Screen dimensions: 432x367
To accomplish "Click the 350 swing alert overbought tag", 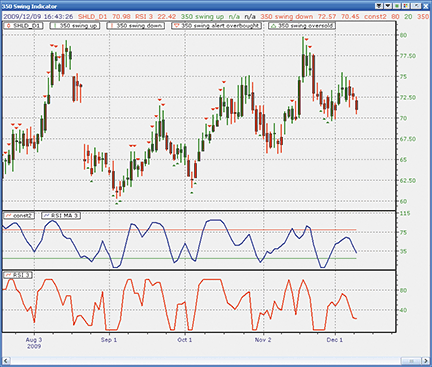I will 217,26.
